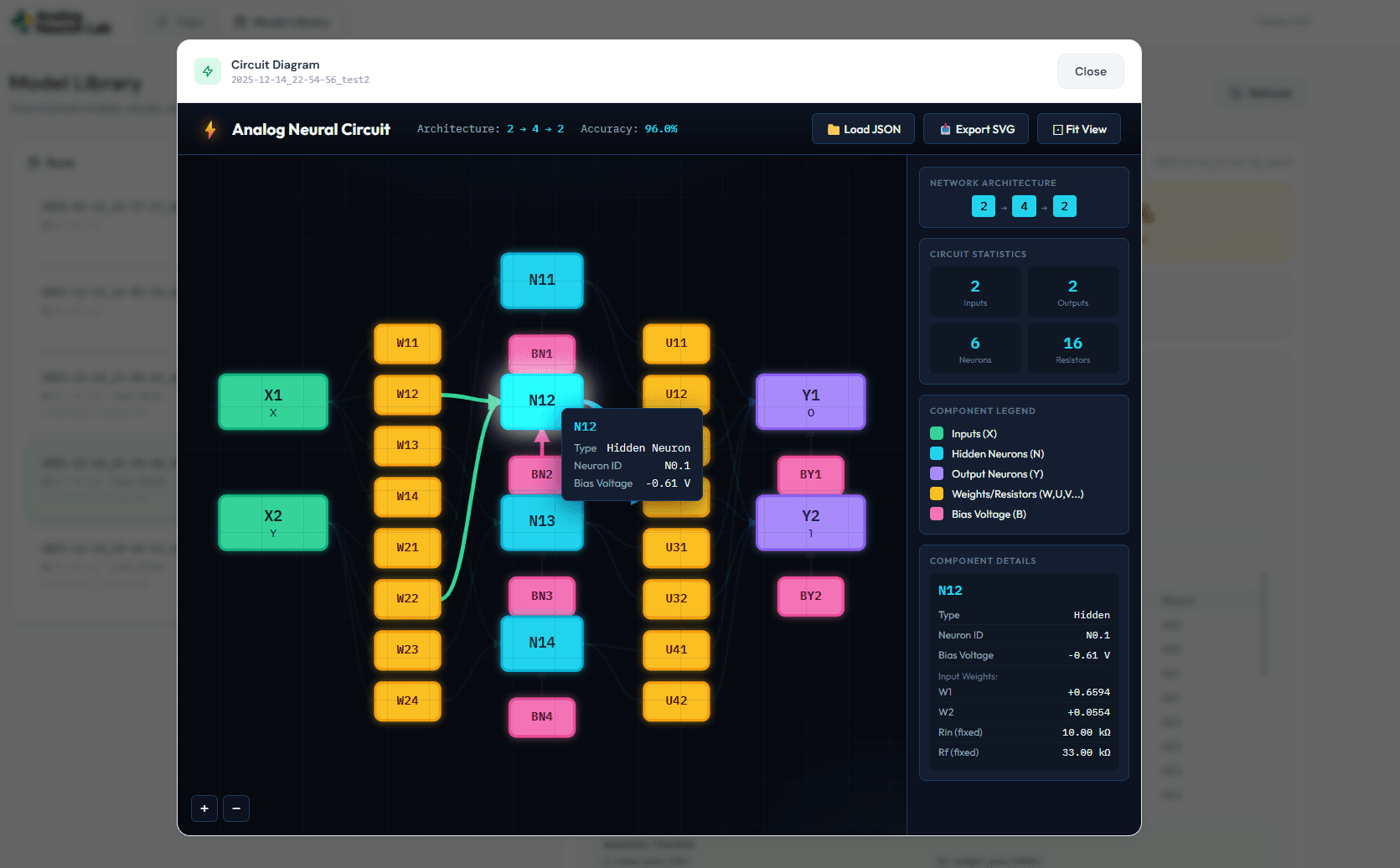Click the W11 weight resistor
1400x868 pixels.
pos(407,344)
